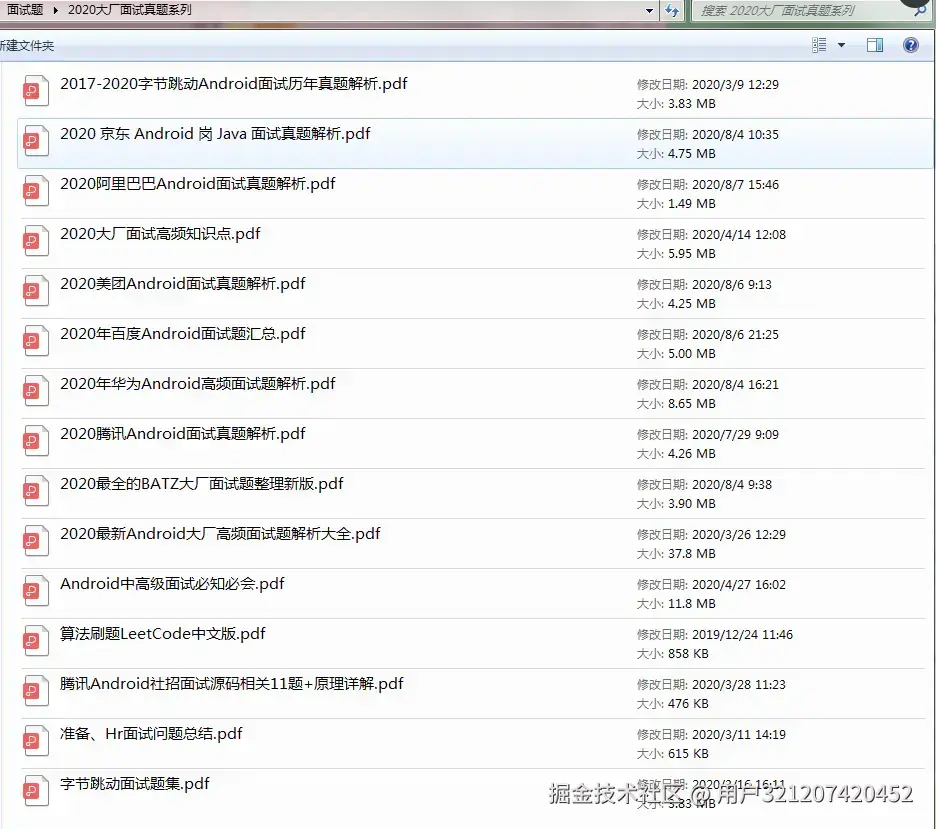The image size is (936, 829).
Task: Click PDF icon of 字节跳动面试题集.pdf
Action: pyautogui.click(x=35, y=793)
